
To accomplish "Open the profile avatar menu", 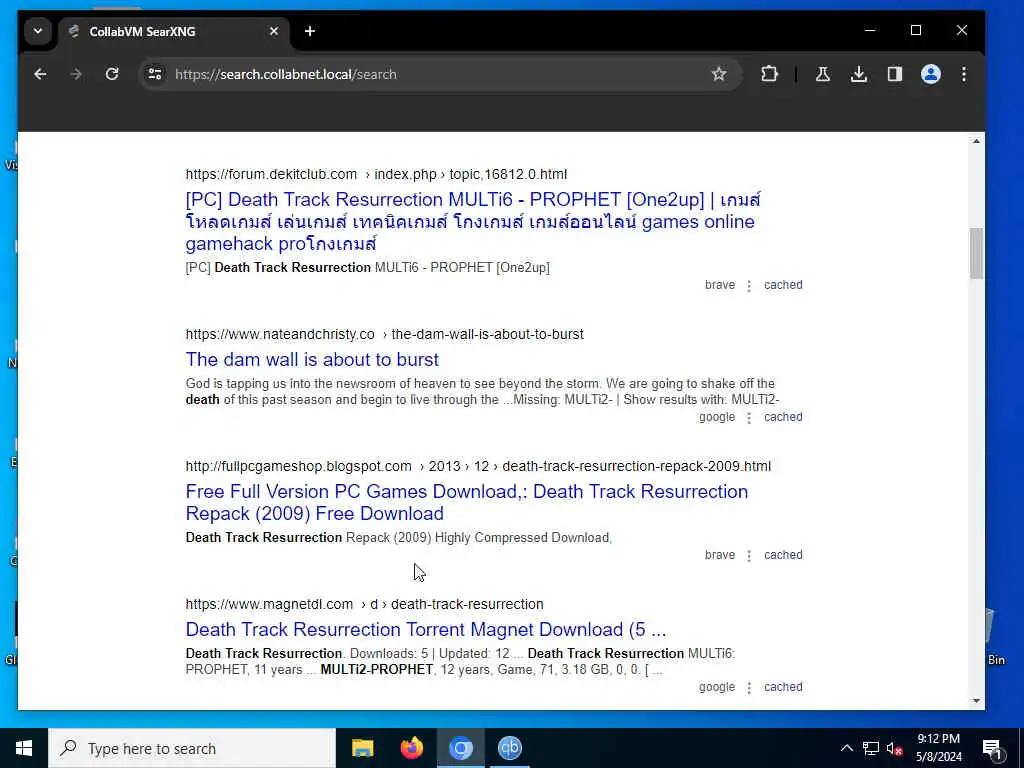I will [931, 74].
